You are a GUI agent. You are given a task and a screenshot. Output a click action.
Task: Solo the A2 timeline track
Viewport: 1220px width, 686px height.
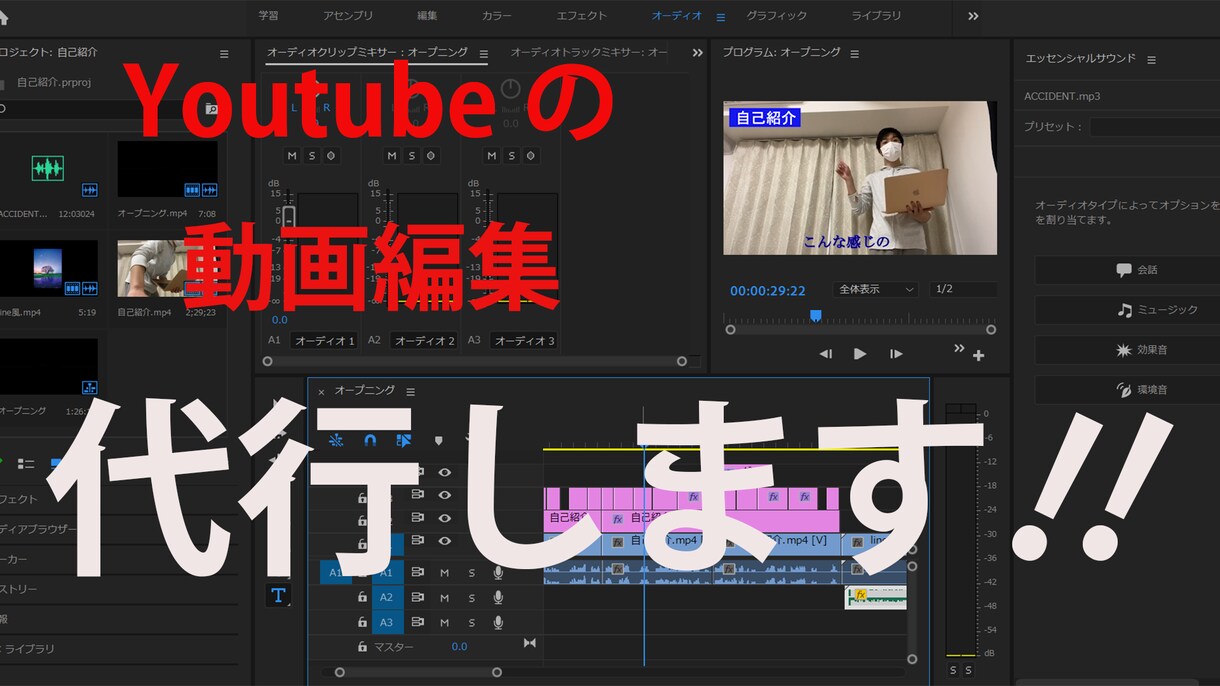click(472, 597)
